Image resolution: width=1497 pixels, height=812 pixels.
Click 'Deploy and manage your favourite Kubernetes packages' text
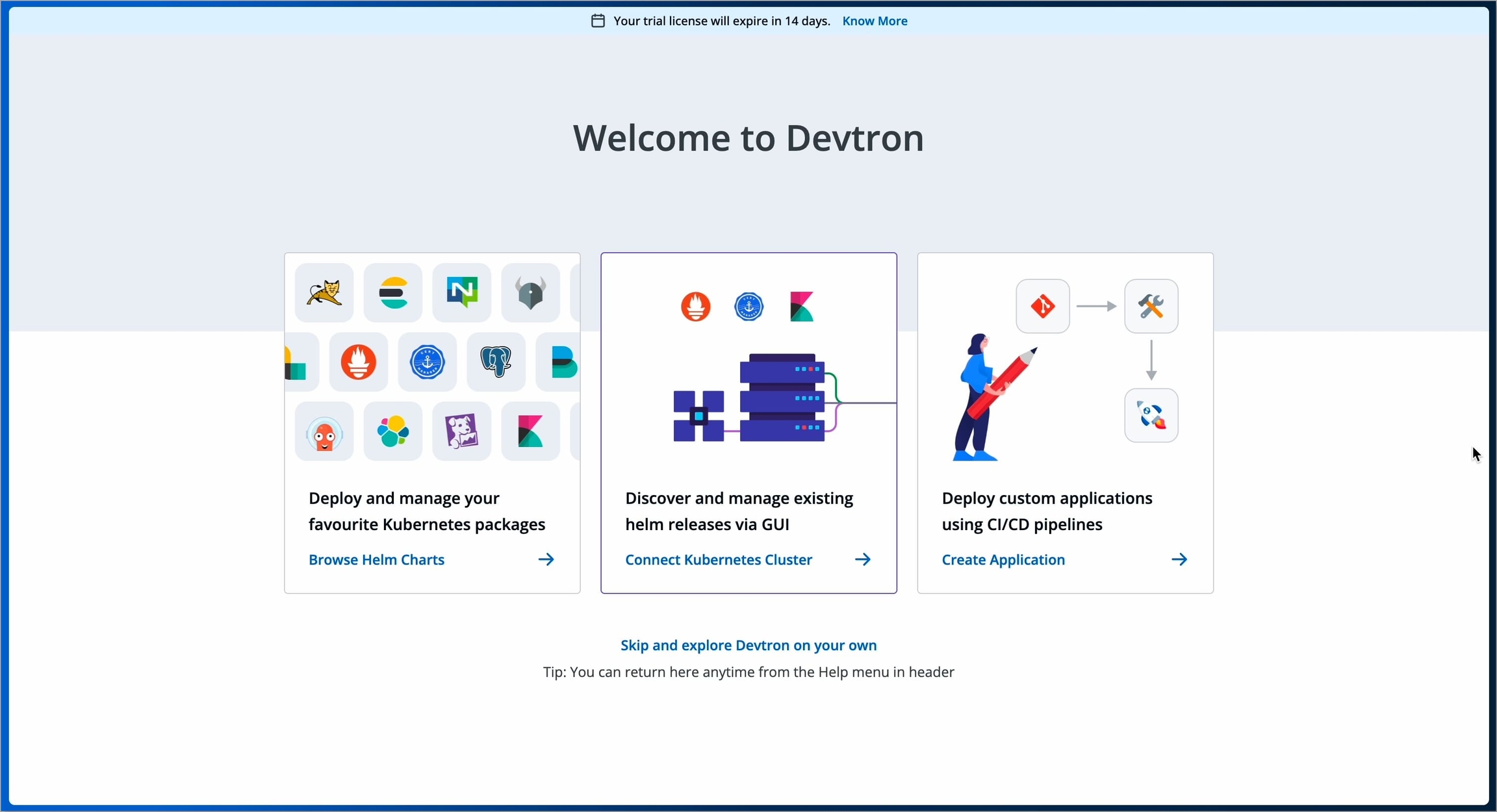click(x=427, y=511)
